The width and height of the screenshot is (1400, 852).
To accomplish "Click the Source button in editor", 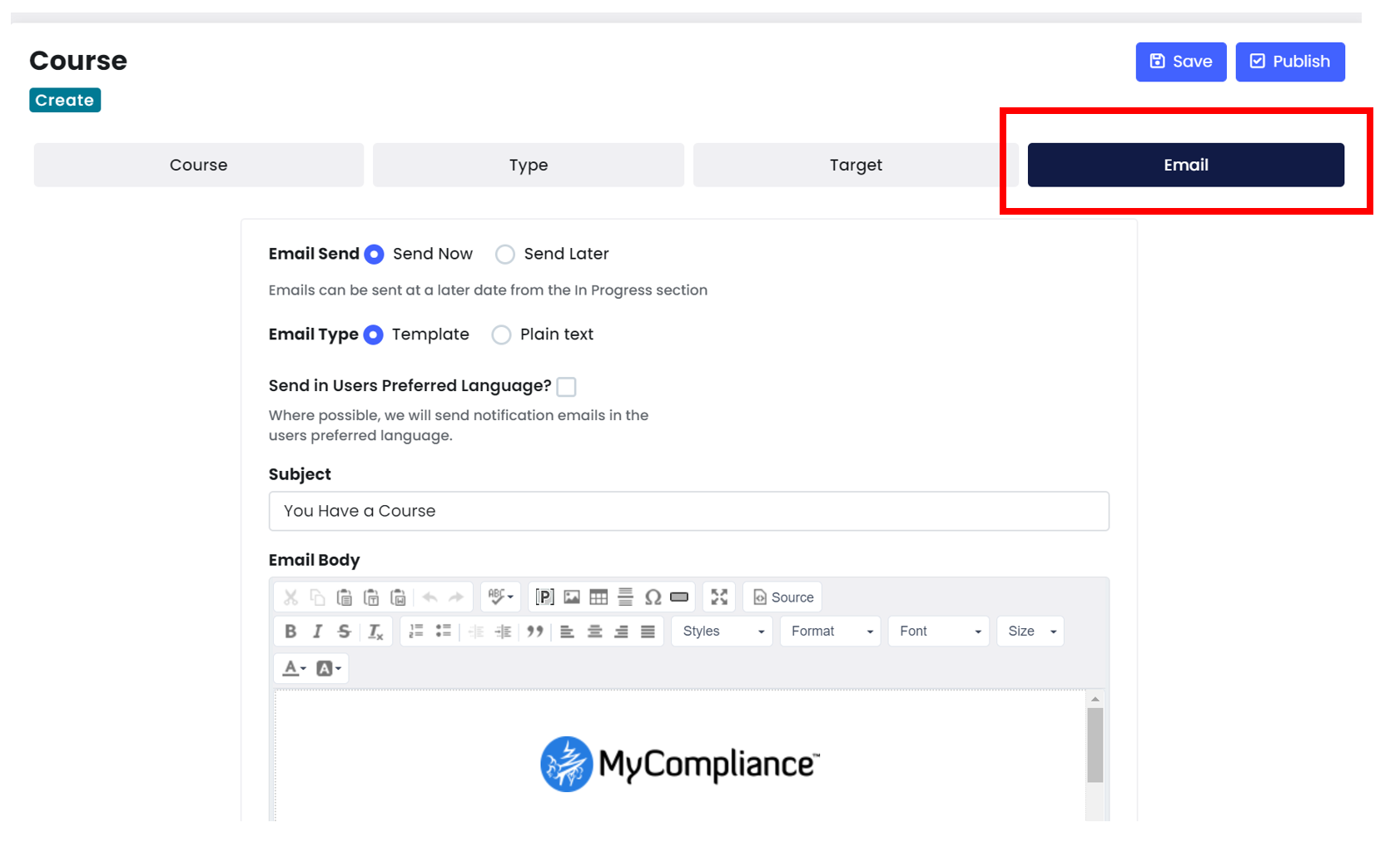I will (x=782, y=597).
